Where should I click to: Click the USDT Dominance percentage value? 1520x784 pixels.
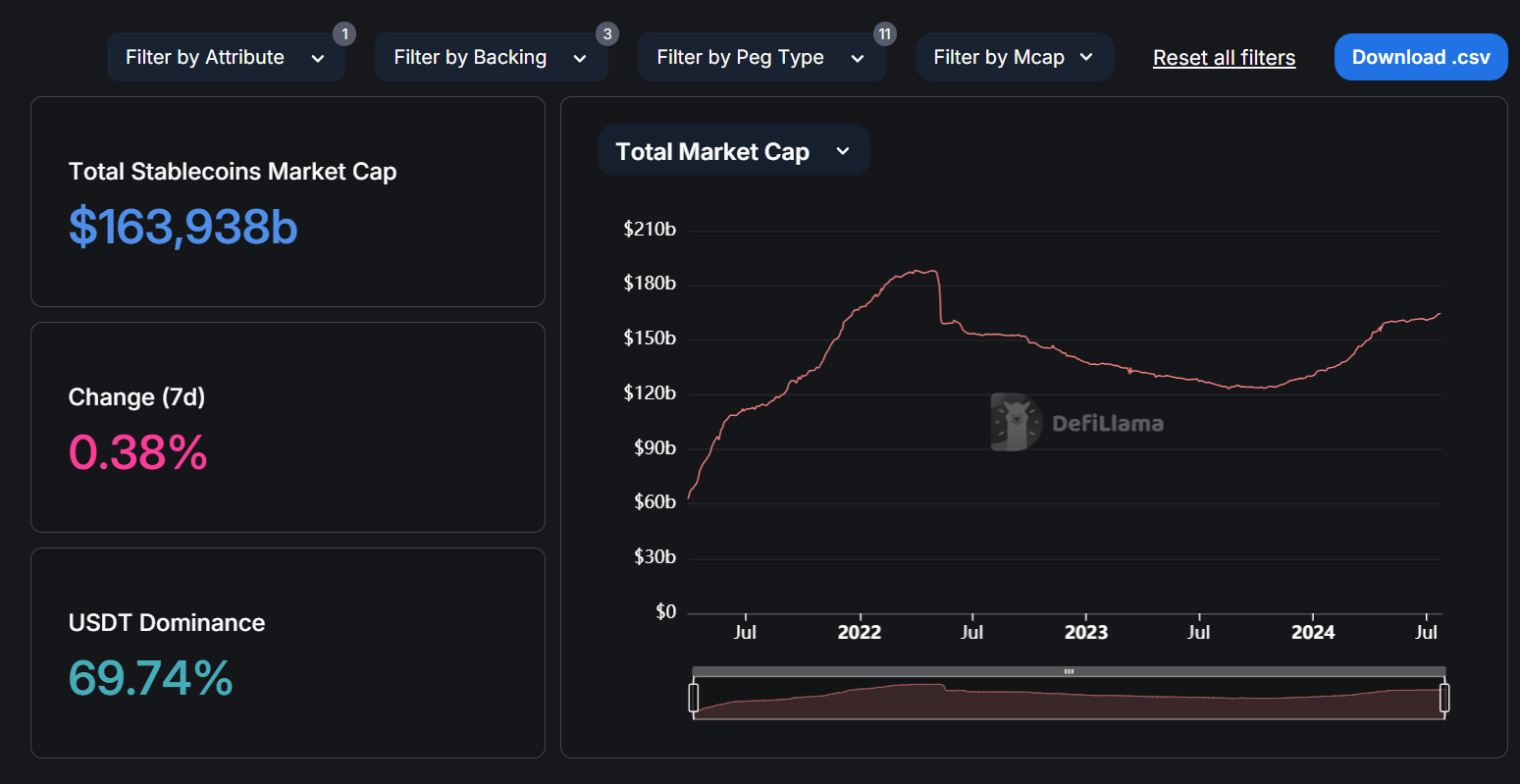[x=150, y=678]
